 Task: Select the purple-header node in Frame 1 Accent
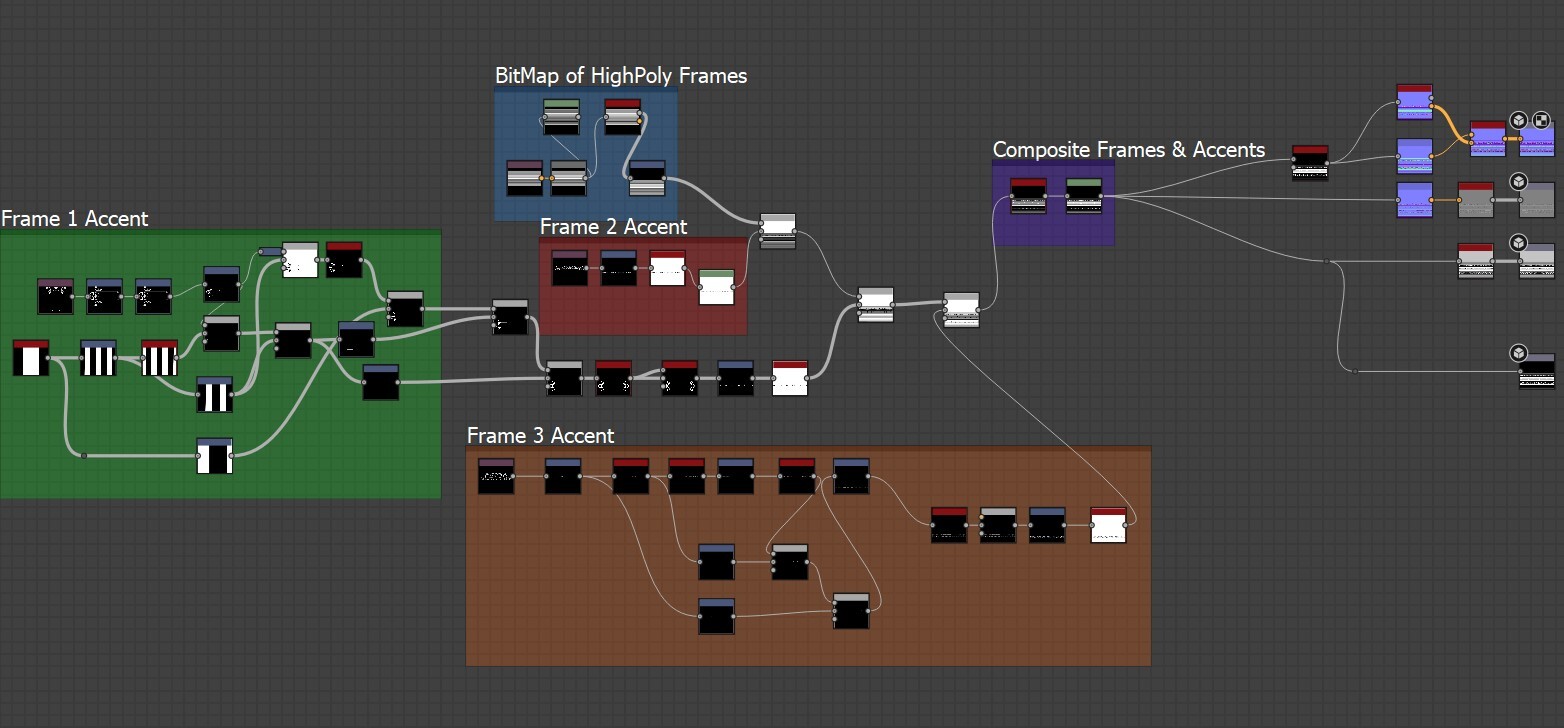coord(56,296)
